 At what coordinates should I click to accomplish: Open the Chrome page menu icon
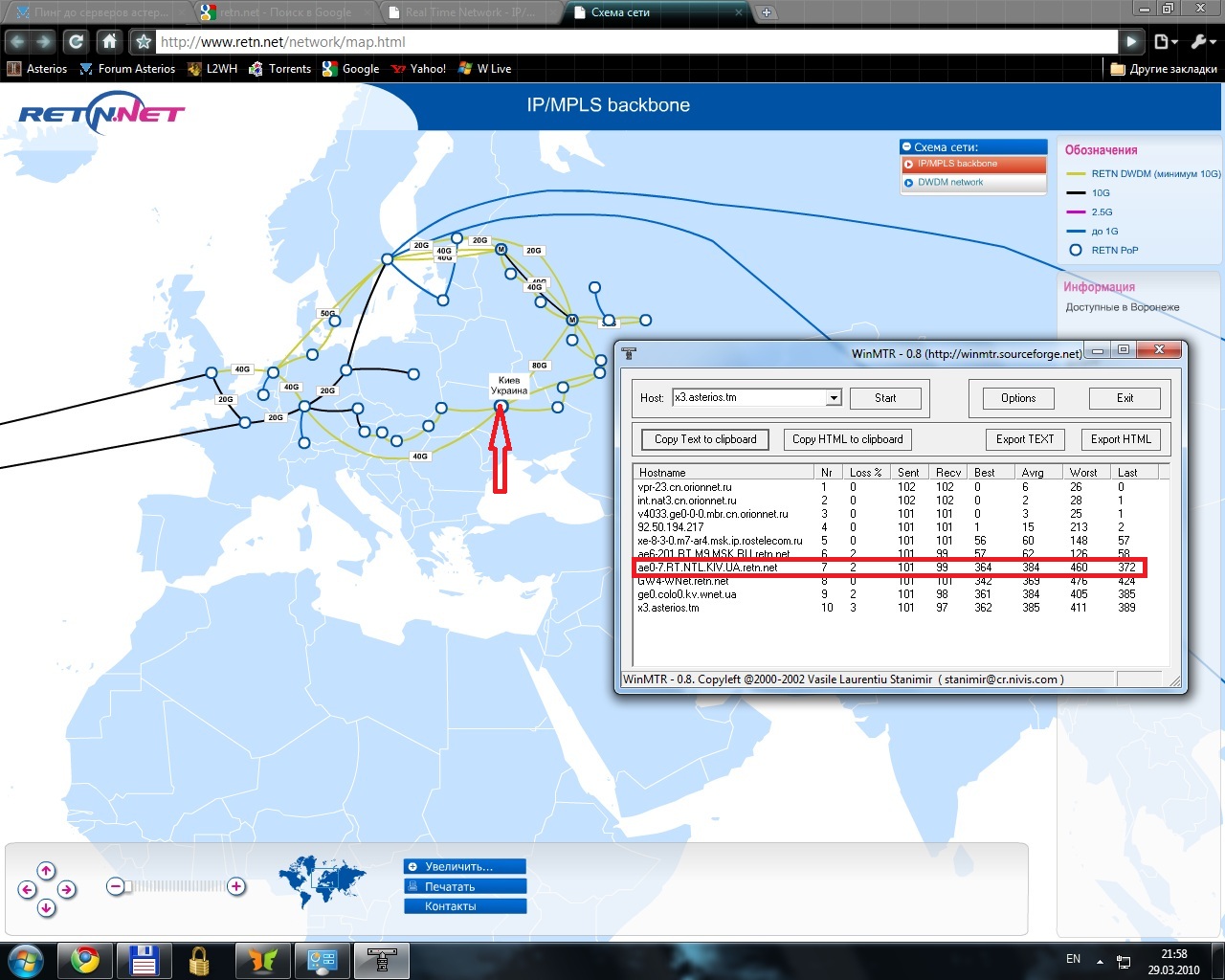tap(1165, 42)
